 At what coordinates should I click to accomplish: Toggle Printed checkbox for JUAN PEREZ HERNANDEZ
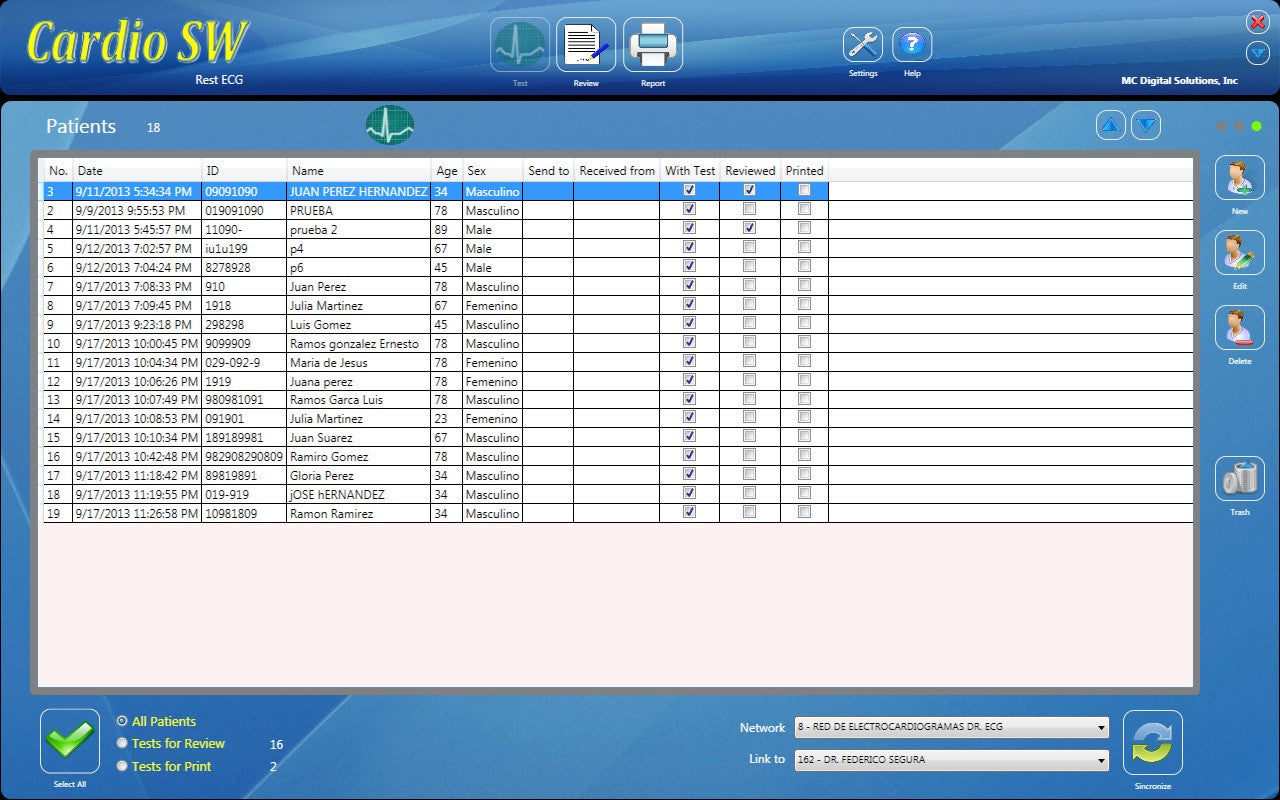click(804, 190)
